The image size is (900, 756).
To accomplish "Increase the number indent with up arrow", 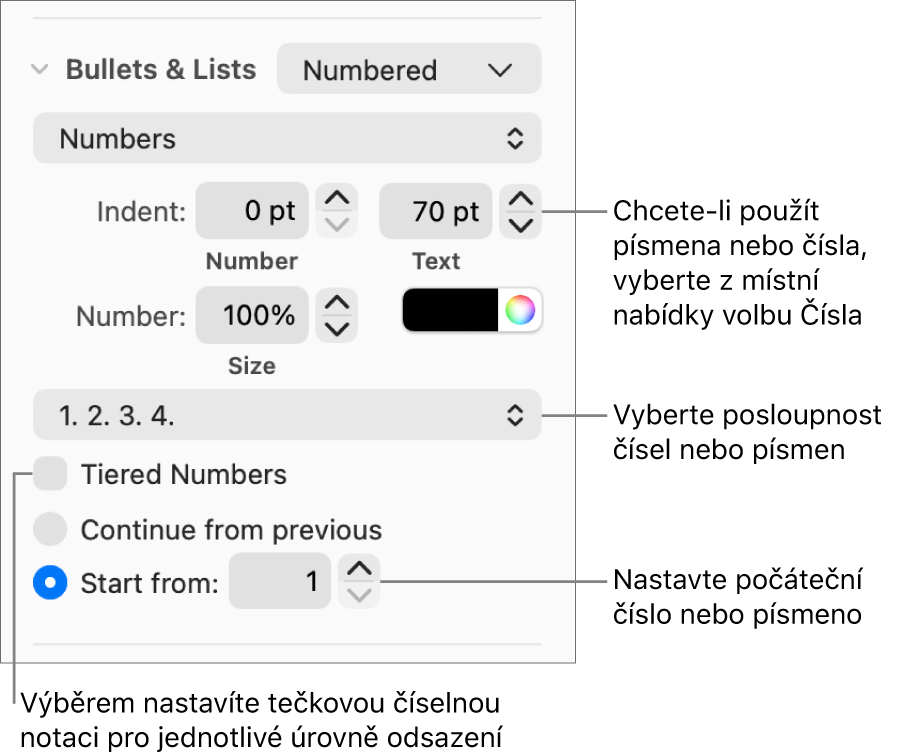I will pos(340,199).
